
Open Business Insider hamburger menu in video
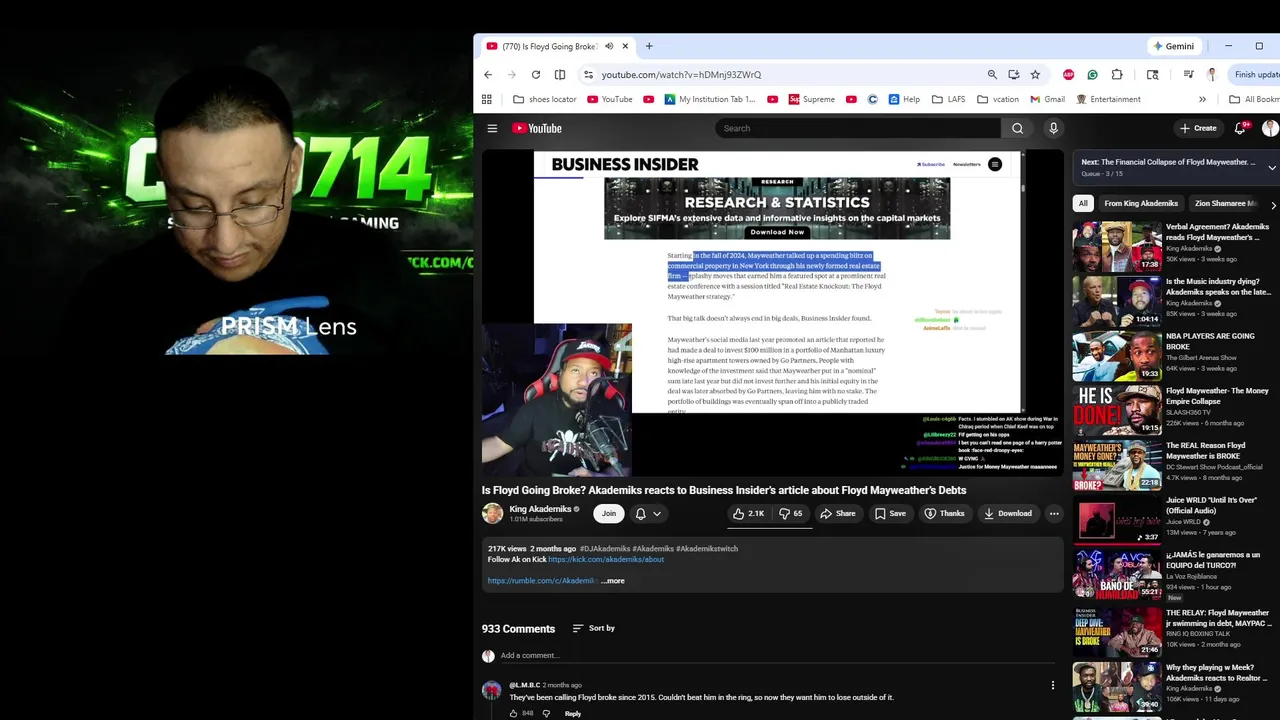coord(995,164)
